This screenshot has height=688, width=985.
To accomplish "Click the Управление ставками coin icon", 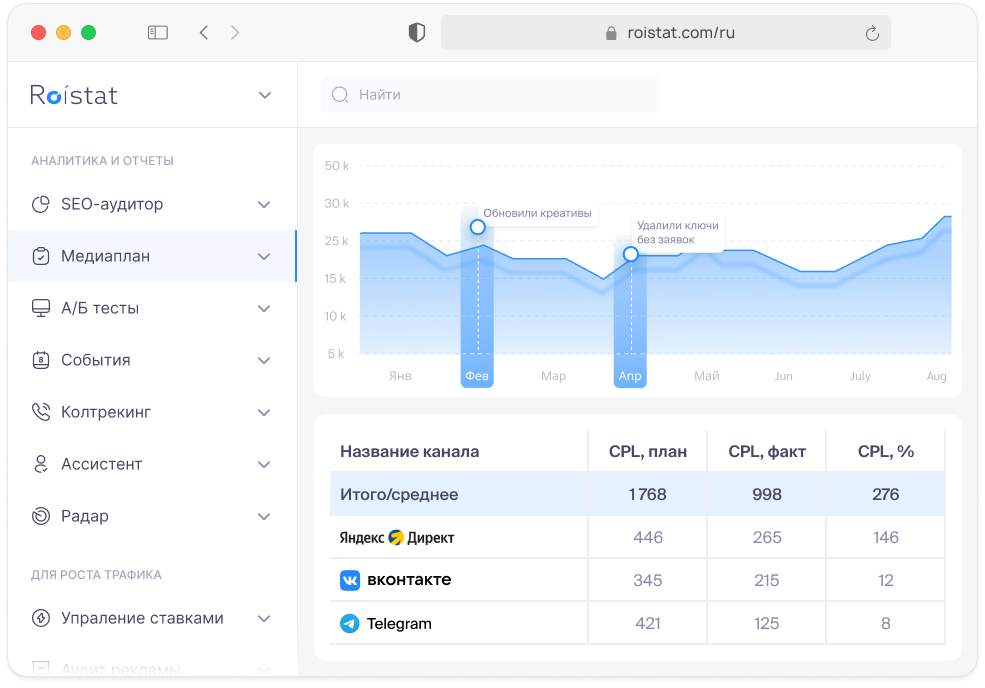I will tap(41, 618).
